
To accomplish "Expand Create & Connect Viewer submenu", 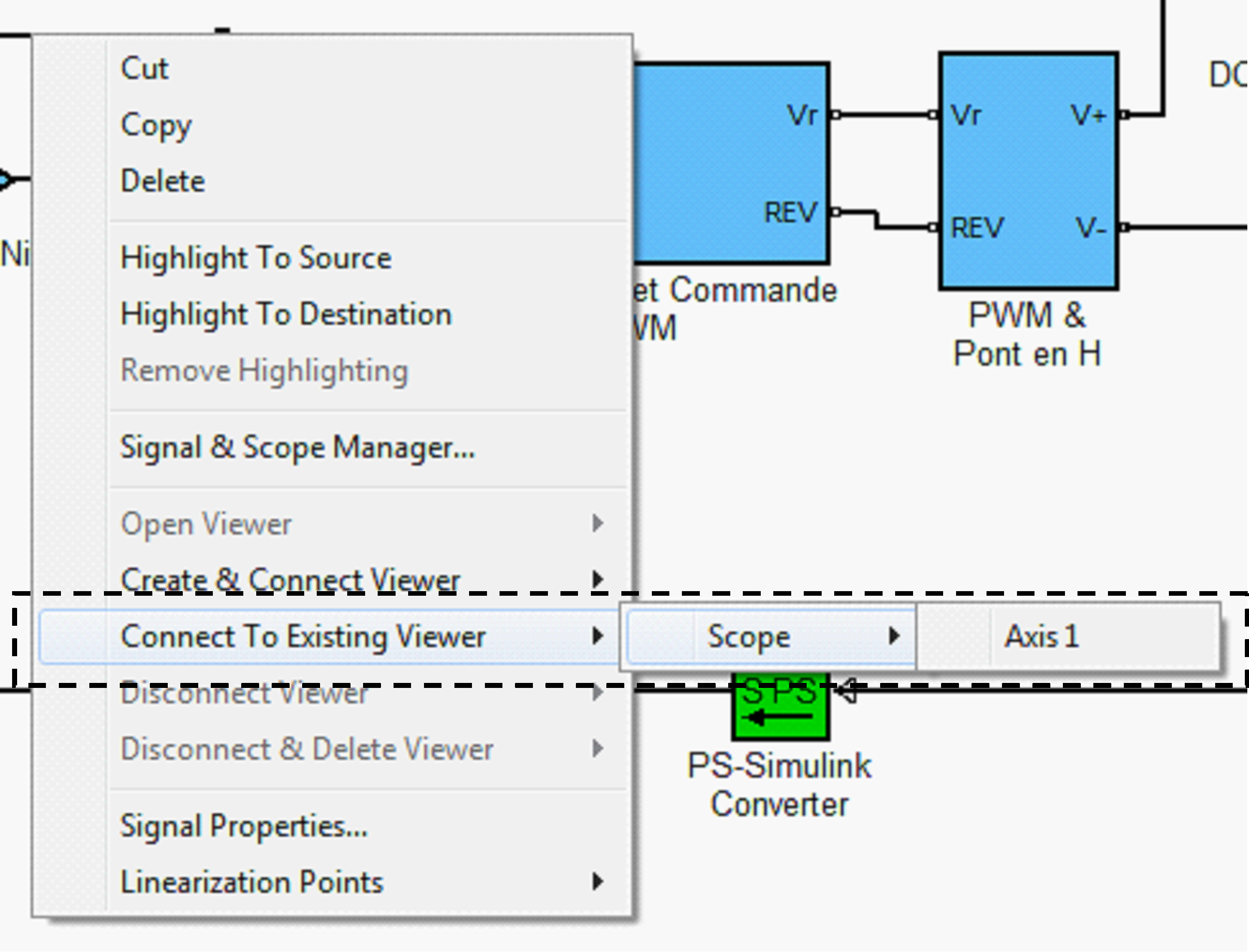I will (290, 579).
